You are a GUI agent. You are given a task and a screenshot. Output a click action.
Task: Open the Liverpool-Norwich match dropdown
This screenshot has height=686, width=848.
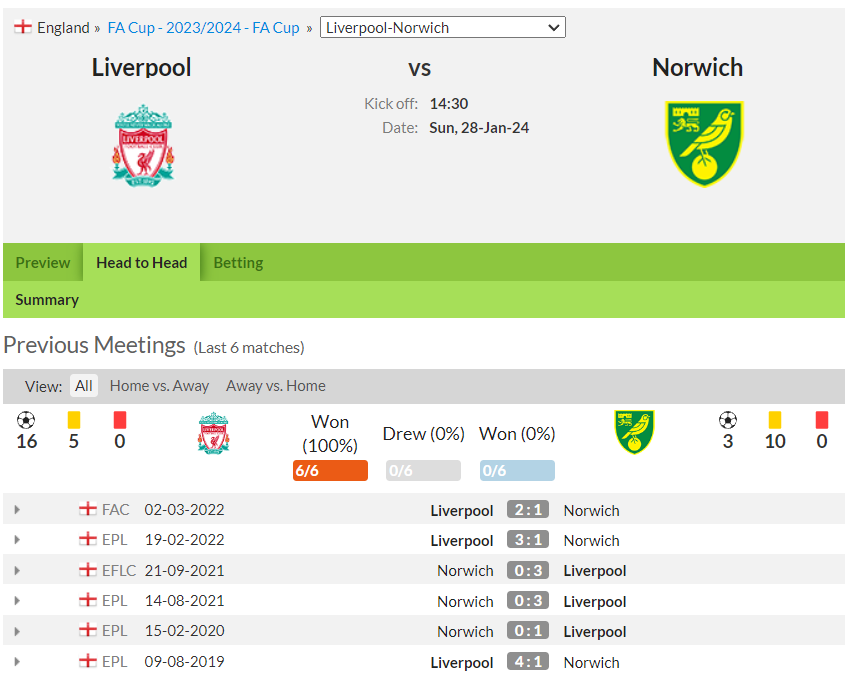(x=442, y=27)
